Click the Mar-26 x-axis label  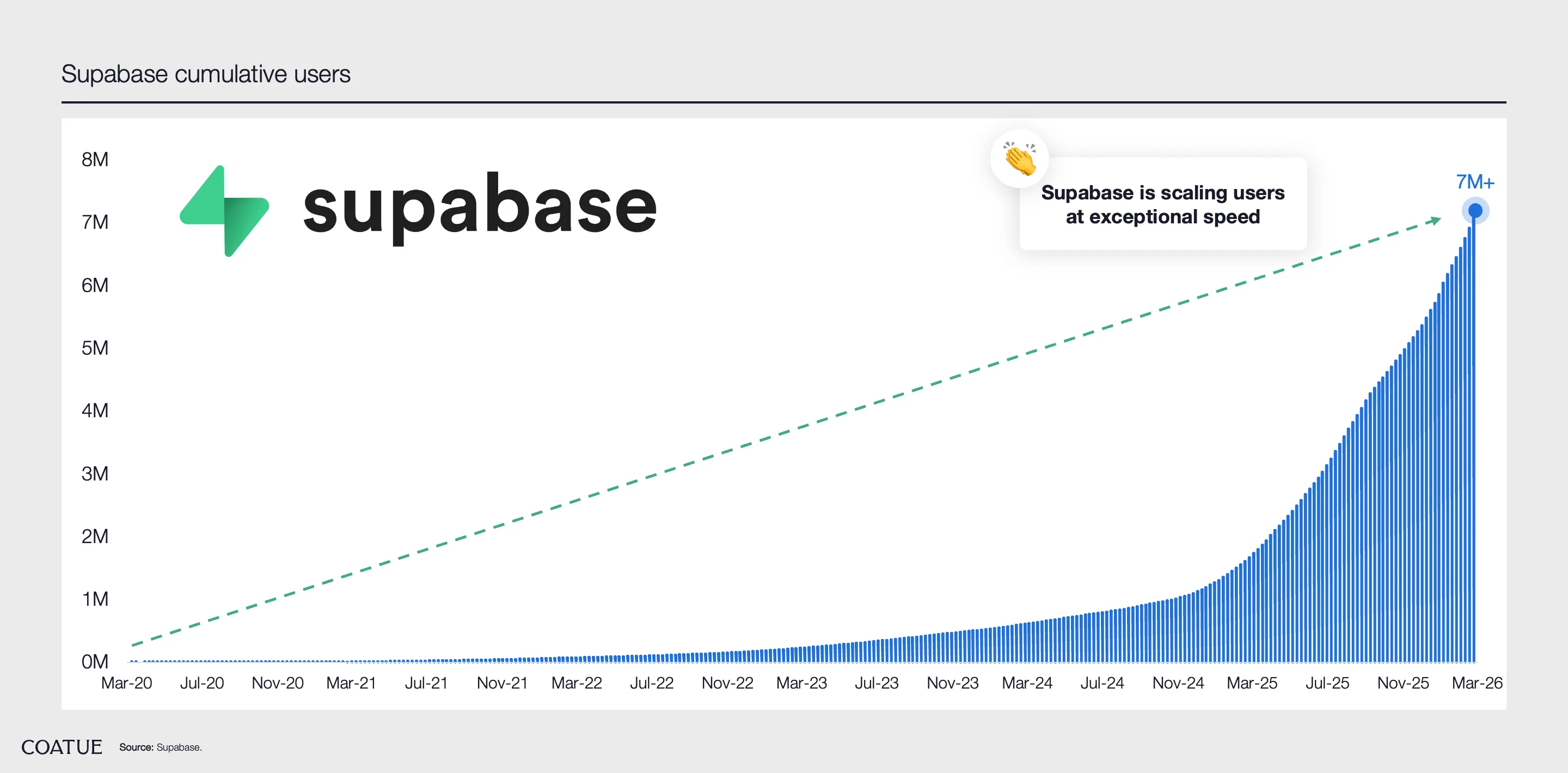point(1477,683)
